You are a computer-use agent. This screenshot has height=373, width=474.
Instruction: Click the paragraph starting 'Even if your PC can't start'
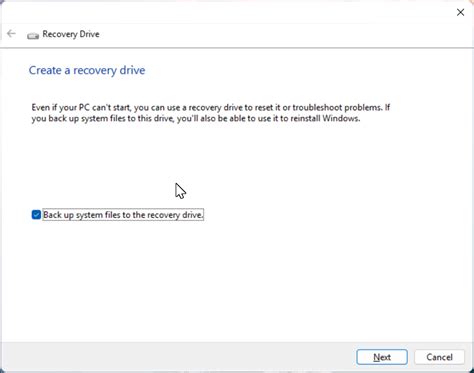pyautogui.click(x=211, y=113)
